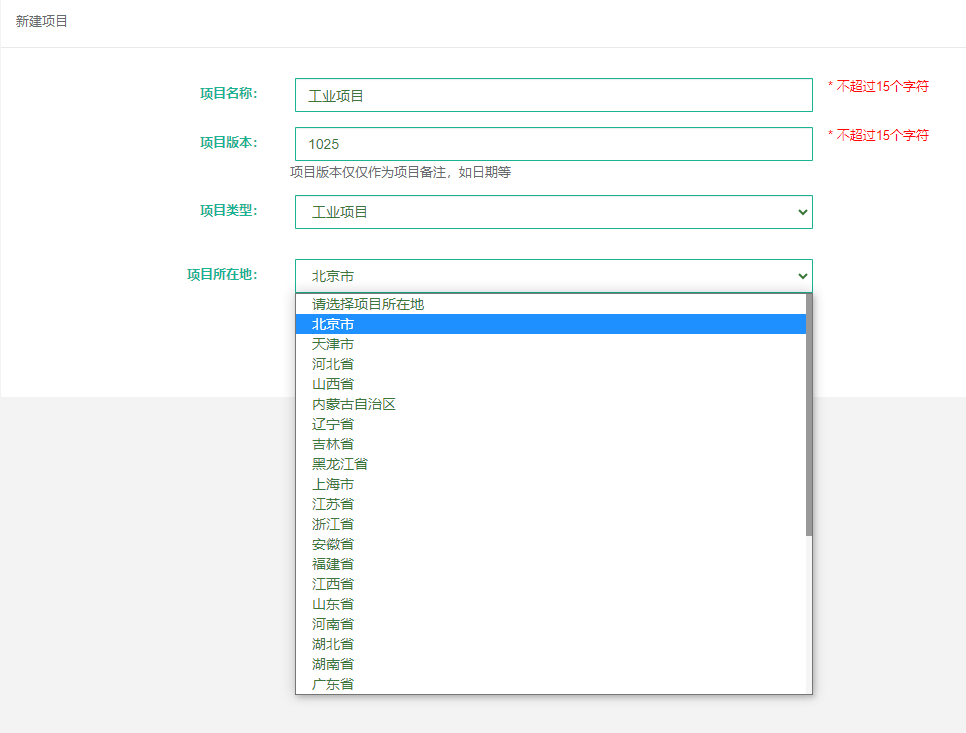
Task: Click the dropdown list scrollbar thumb
Action: pos(809,415)
